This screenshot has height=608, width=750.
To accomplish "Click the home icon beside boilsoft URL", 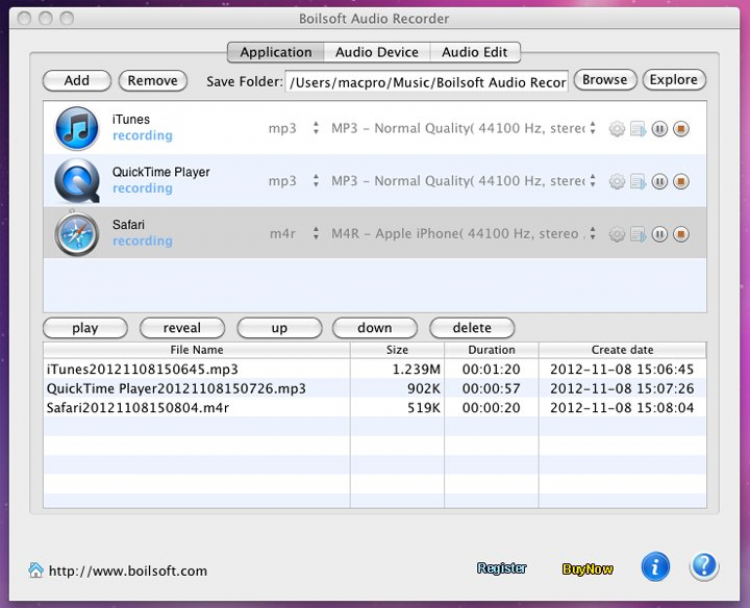I will point(36,570).
